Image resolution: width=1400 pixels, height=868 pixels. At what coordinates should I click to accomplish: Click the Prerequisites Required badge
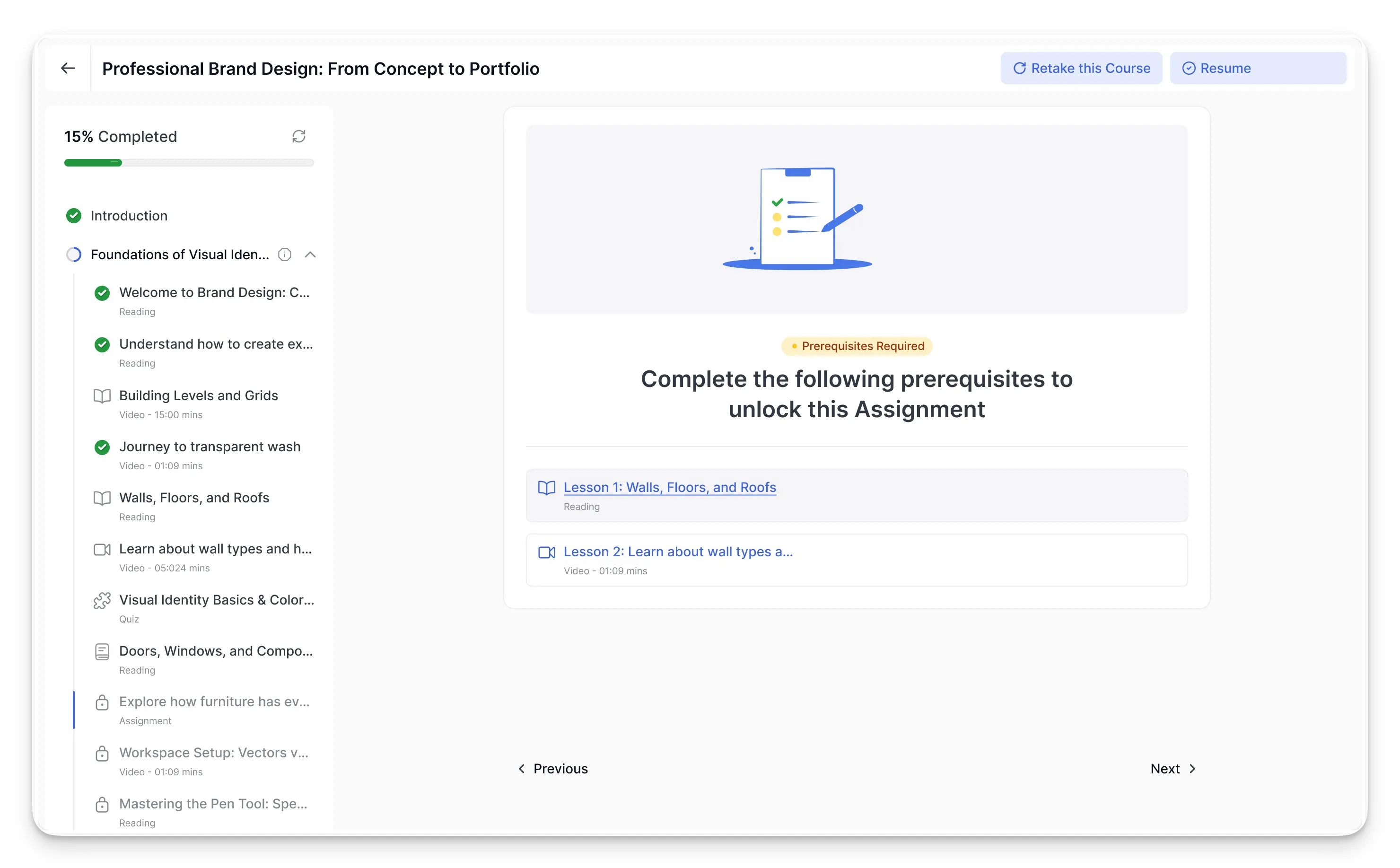(x=857, y=346)
